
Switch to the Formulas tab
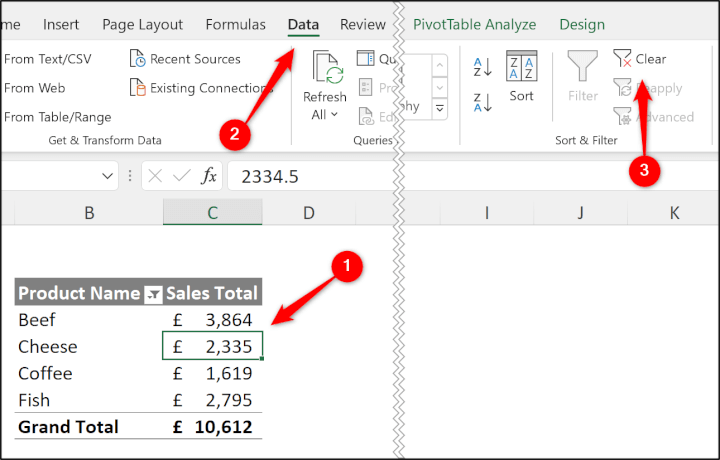click(x=235, y=24)
